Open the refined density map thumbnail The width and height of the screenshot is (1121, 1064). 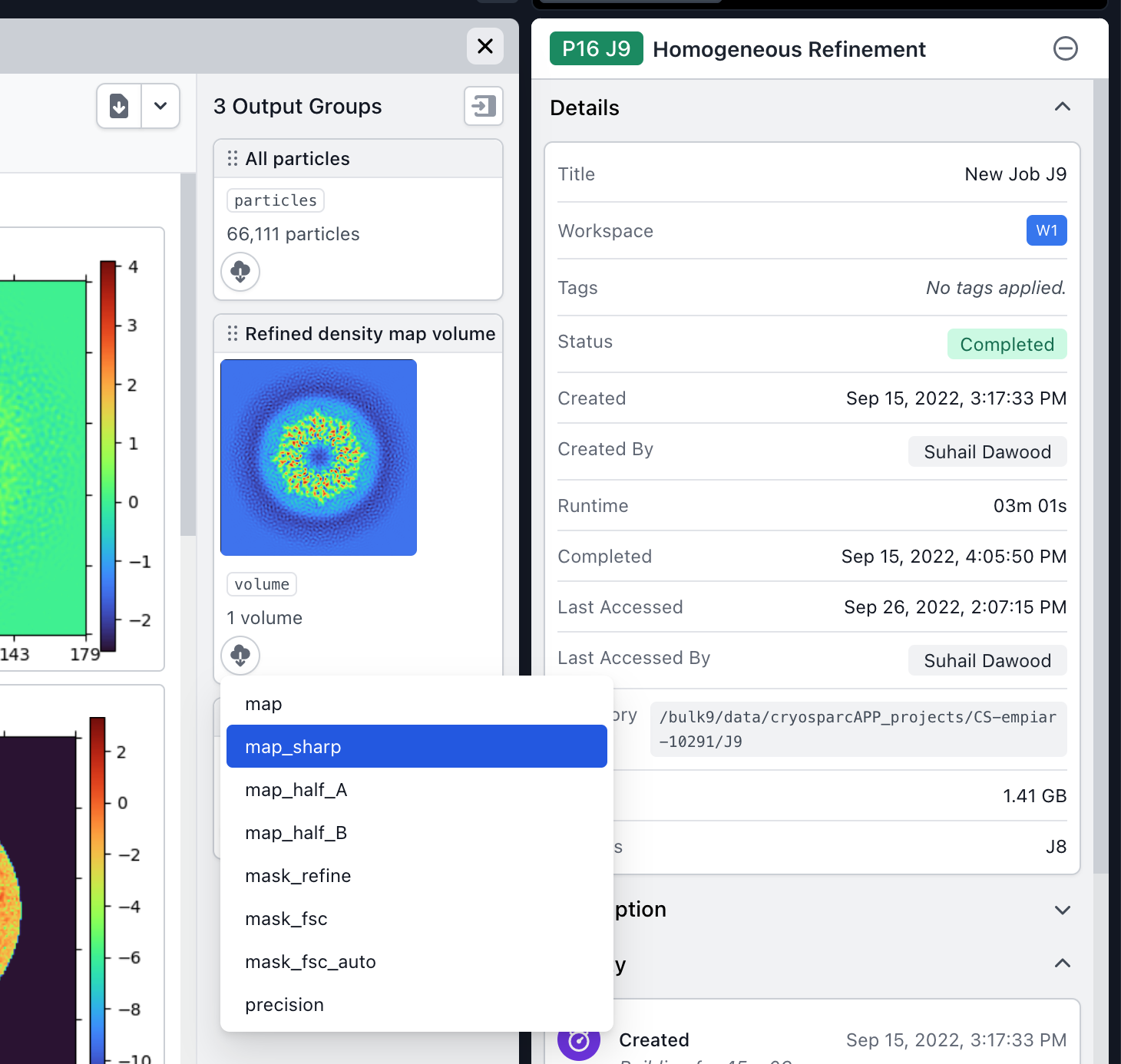coord(319,458)
